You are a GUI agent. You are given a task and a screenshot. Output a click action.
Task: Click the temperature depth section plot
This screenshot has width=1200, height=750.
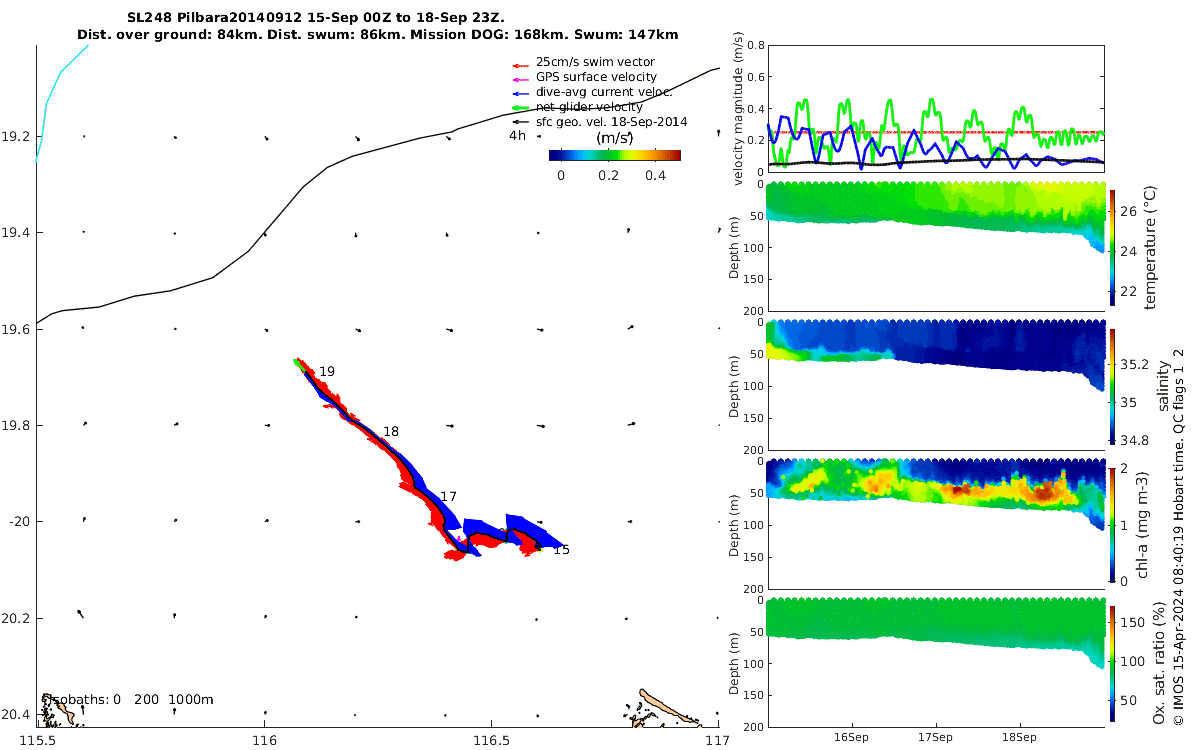coord(935,246)
